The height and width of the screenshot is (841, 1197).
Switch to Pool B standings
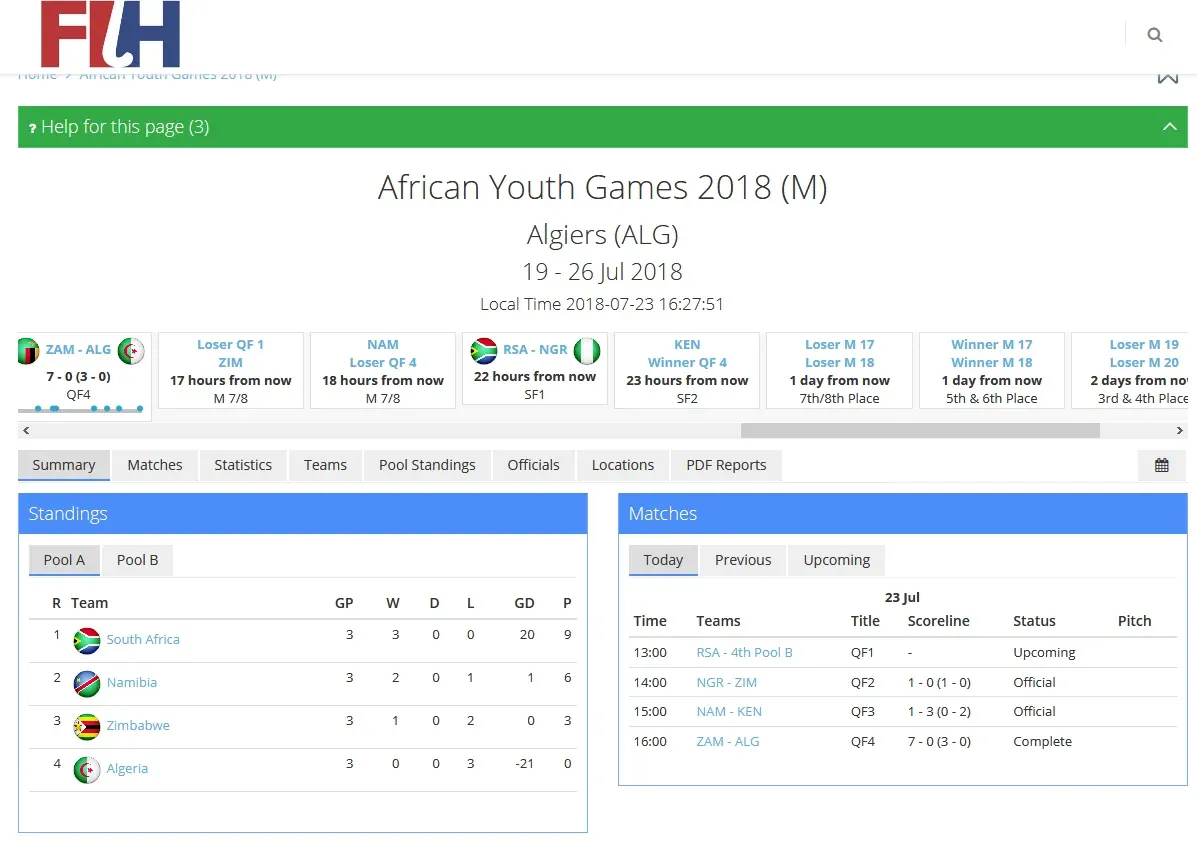pos(137,560)
